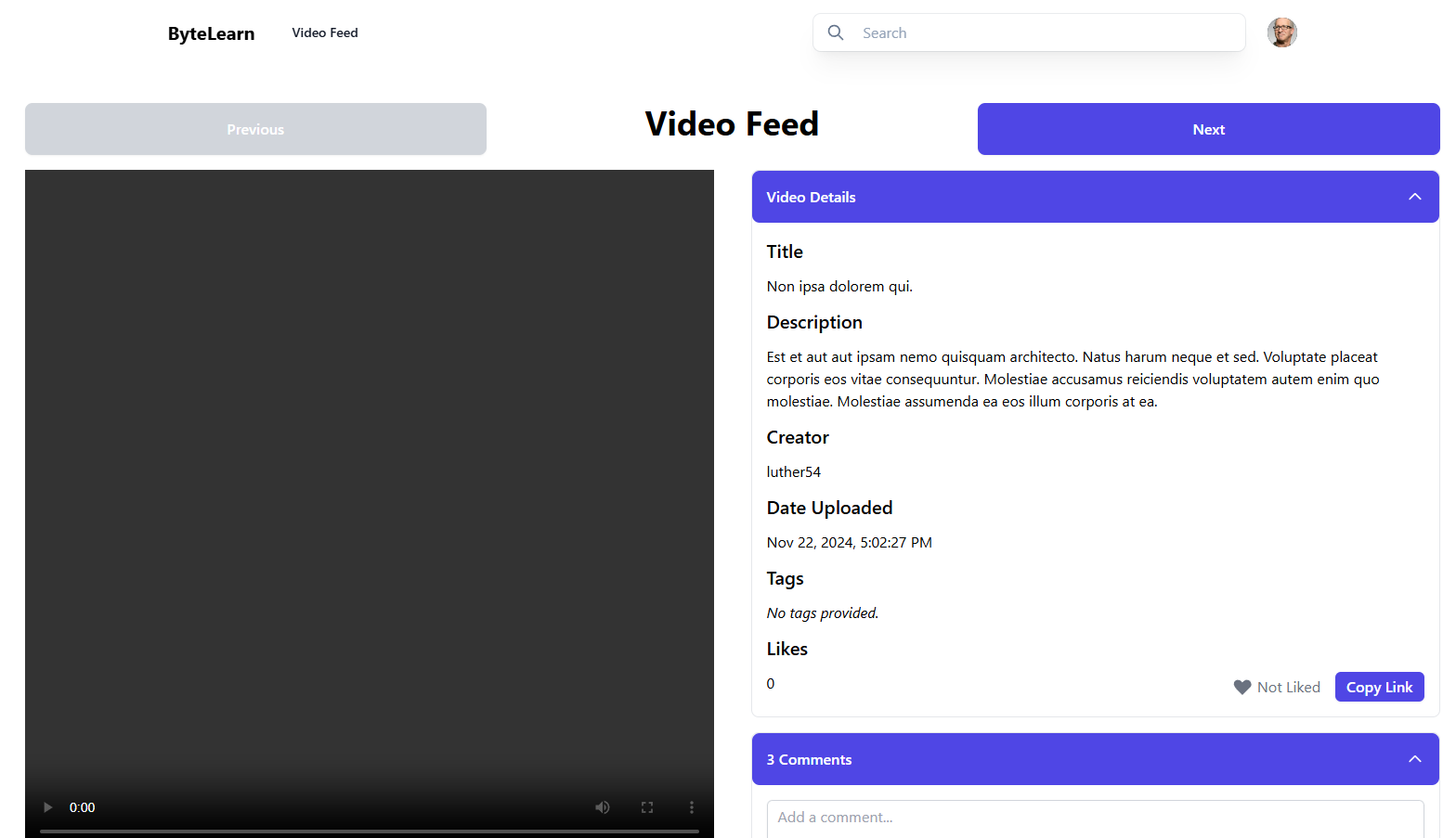This screenshot has height=838, width=1456.
Task: Seek along the video progress bar
Action: tap(370, 832)
